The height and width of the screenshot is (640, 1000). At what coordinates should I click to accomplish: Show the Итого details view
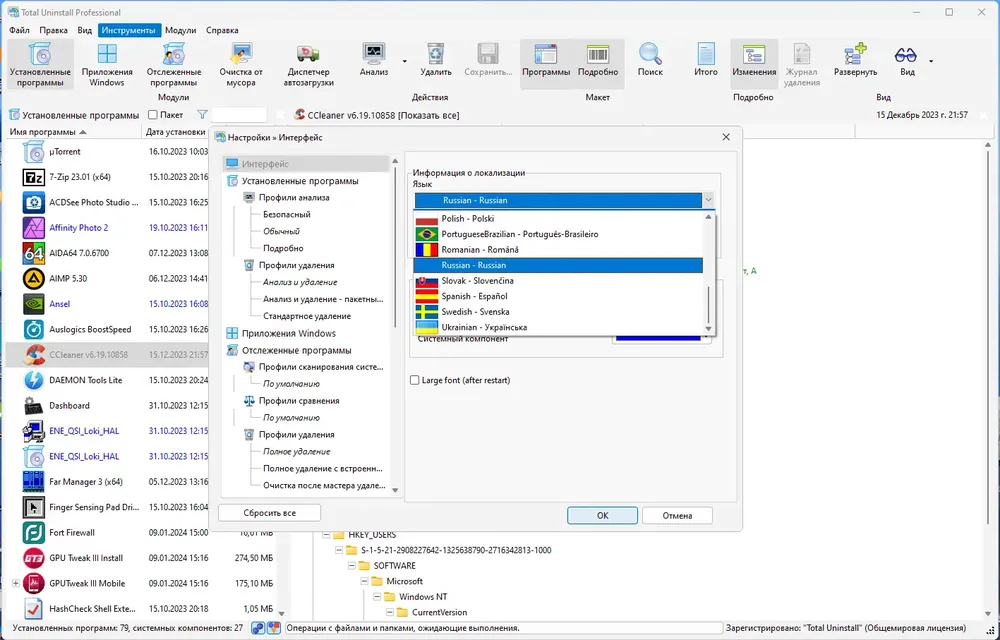coord(705,61)
